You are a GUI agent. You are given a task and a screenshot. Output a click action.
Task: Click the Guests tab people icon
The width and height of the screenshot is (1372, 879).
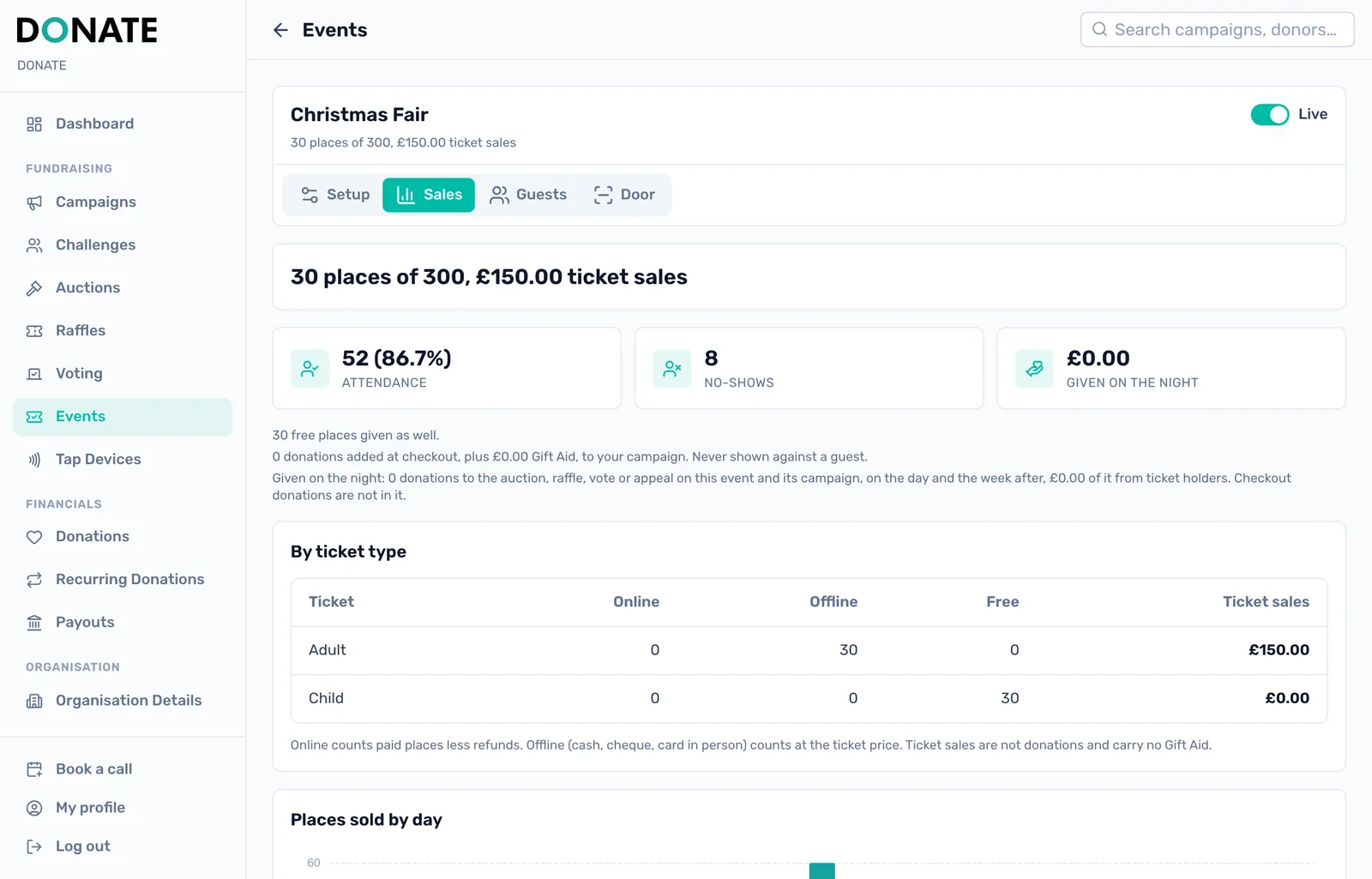coord(499,195)
